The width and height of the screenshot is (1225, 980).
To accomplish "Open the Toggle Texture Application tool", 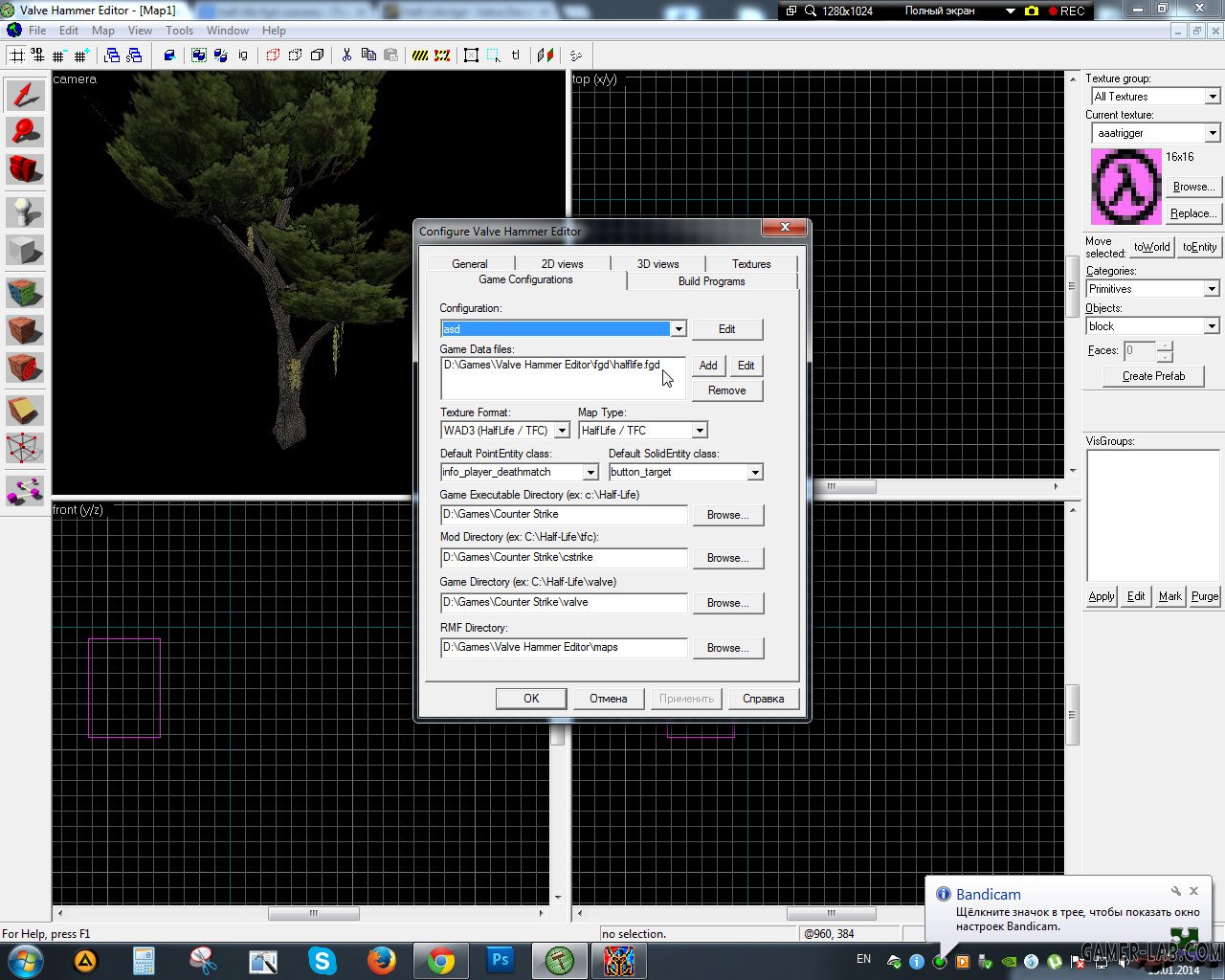I will click(x=25, y=293).
